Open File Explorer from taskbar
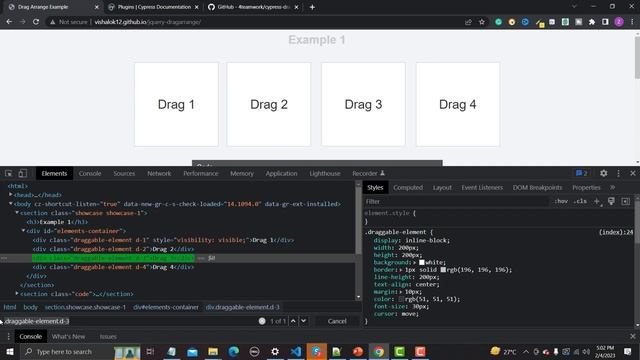640x360 pixels. pyautogui.click(x=213, y=352)
